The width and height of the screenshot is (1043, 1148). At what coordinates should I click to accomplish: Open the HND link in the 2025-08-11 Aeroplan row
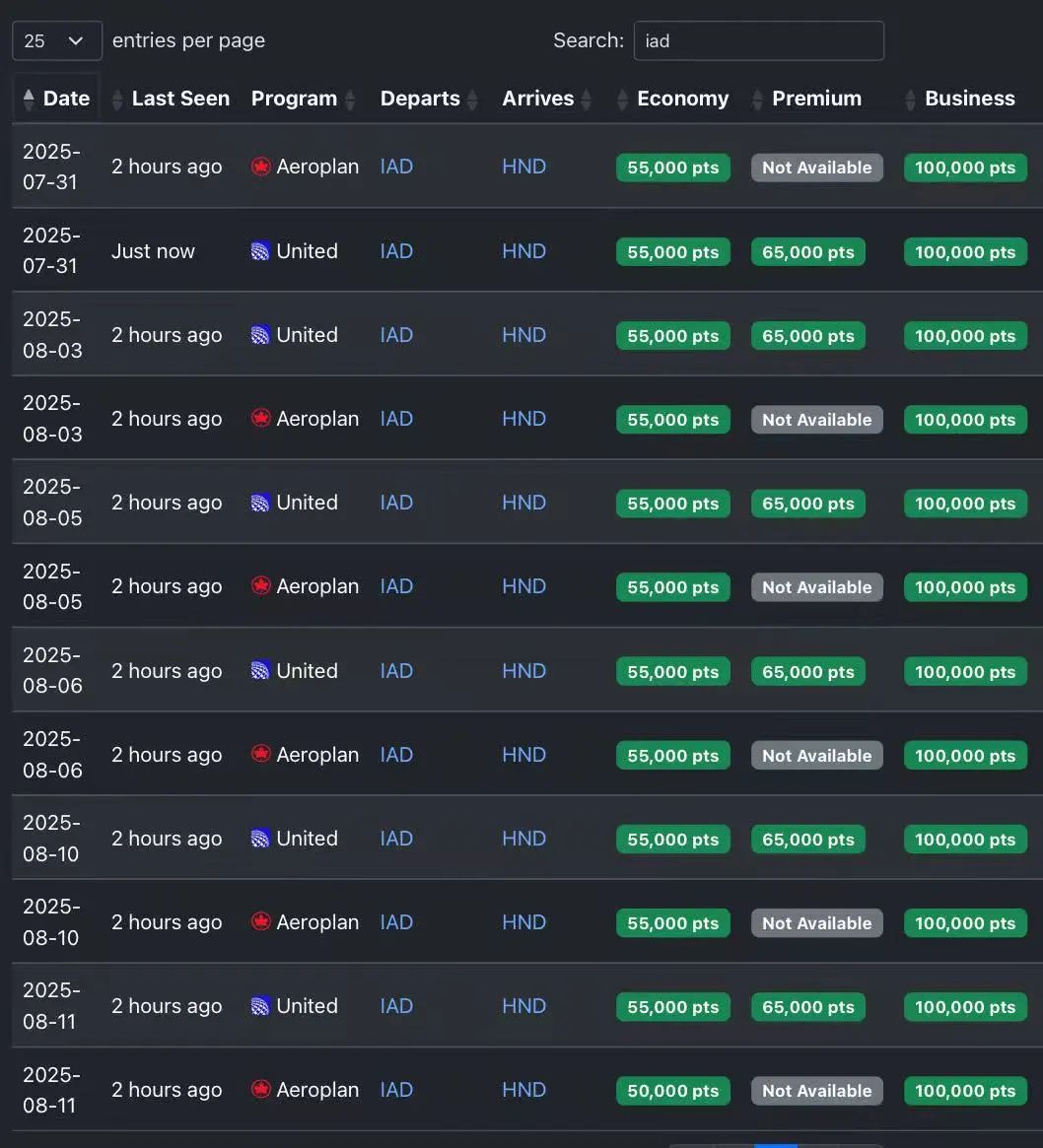tap(523, 1090)
